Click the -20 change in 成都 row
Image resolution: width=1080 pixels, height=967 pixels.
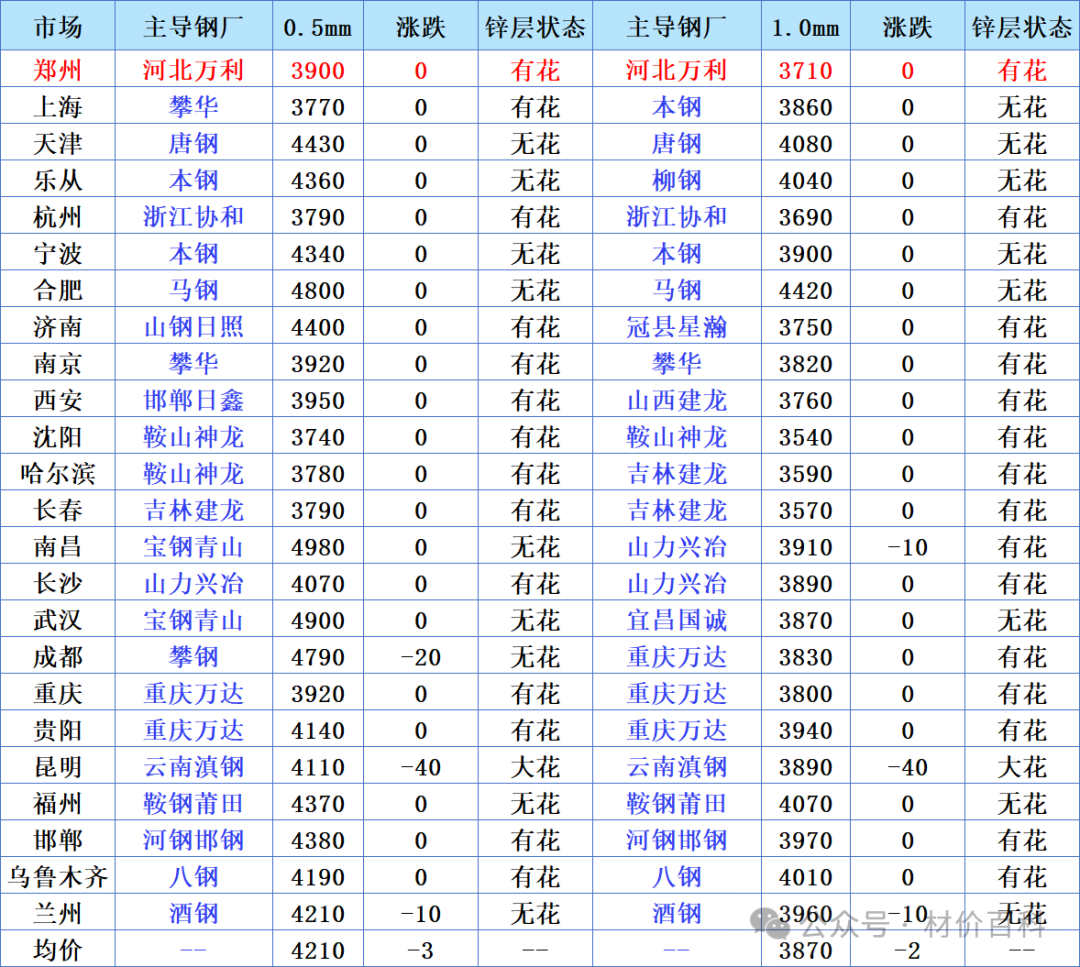pos(421,657)
